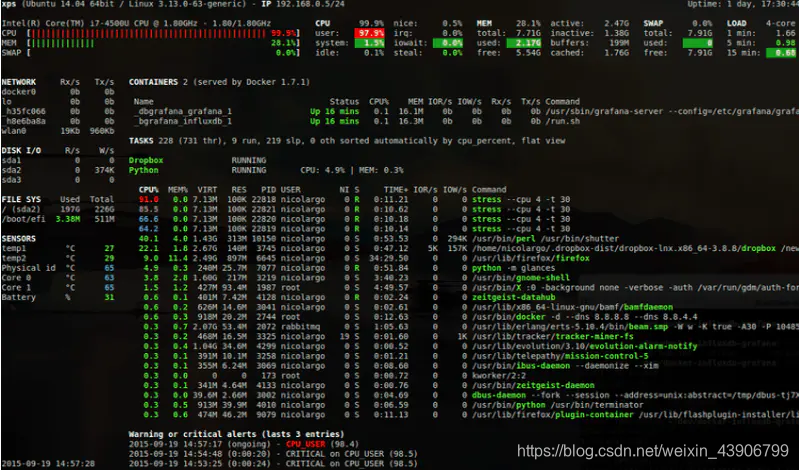Select the Battery sensor row

coord(58,297)
